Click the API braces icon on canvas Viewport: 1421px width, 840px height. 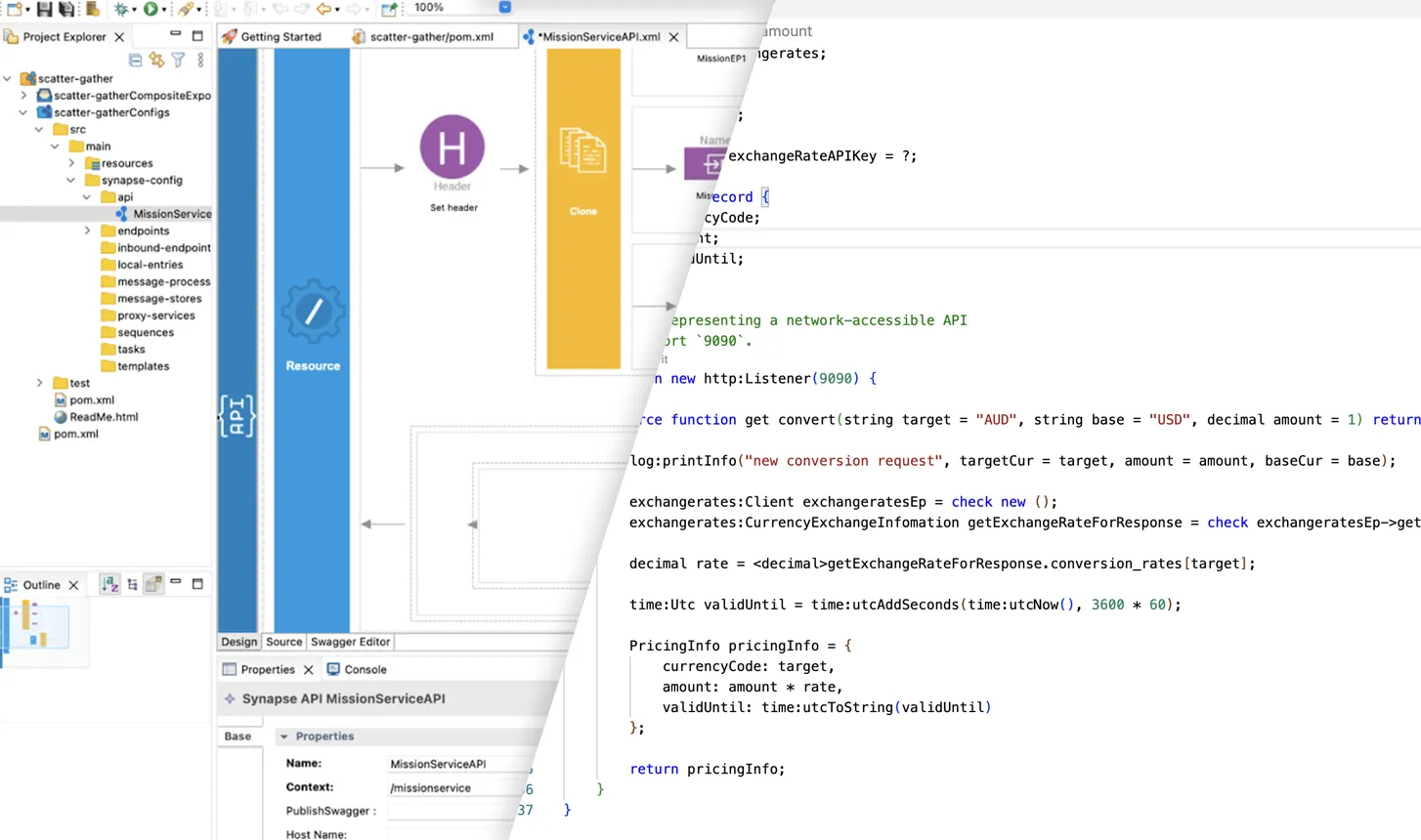237,416
